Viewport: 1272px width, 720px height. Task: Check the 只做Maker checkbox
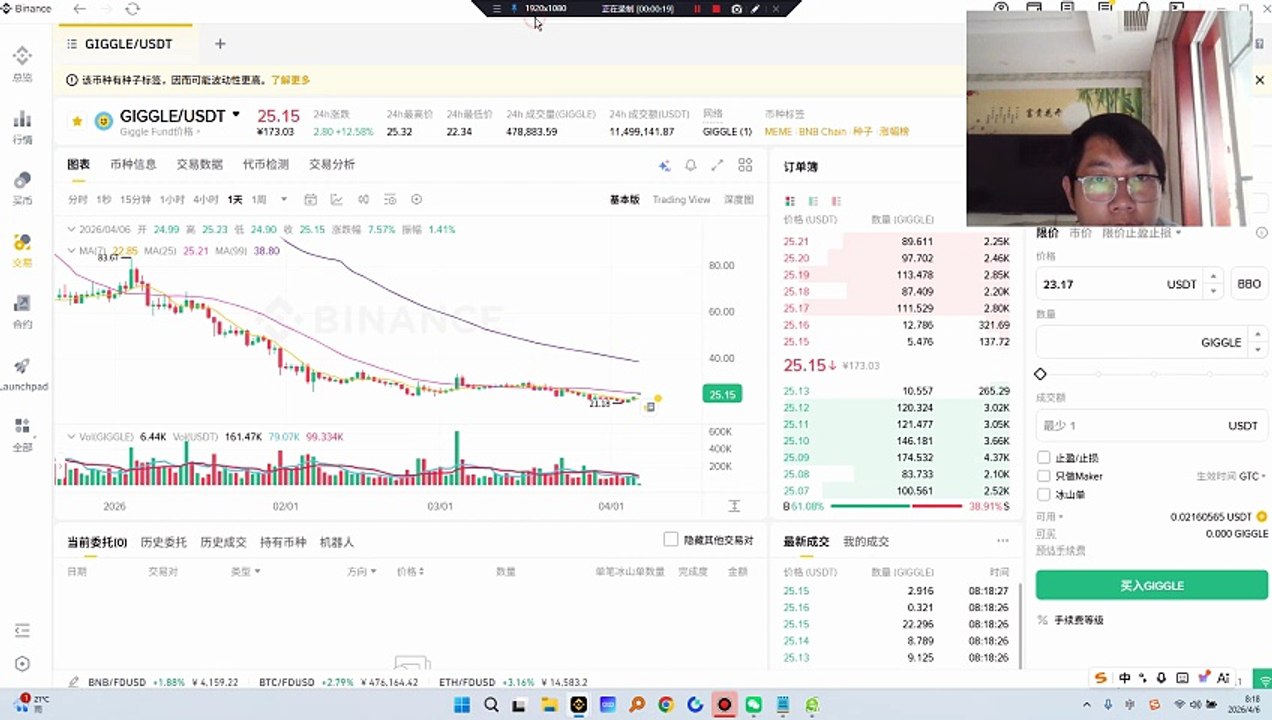click(1044, 476)
